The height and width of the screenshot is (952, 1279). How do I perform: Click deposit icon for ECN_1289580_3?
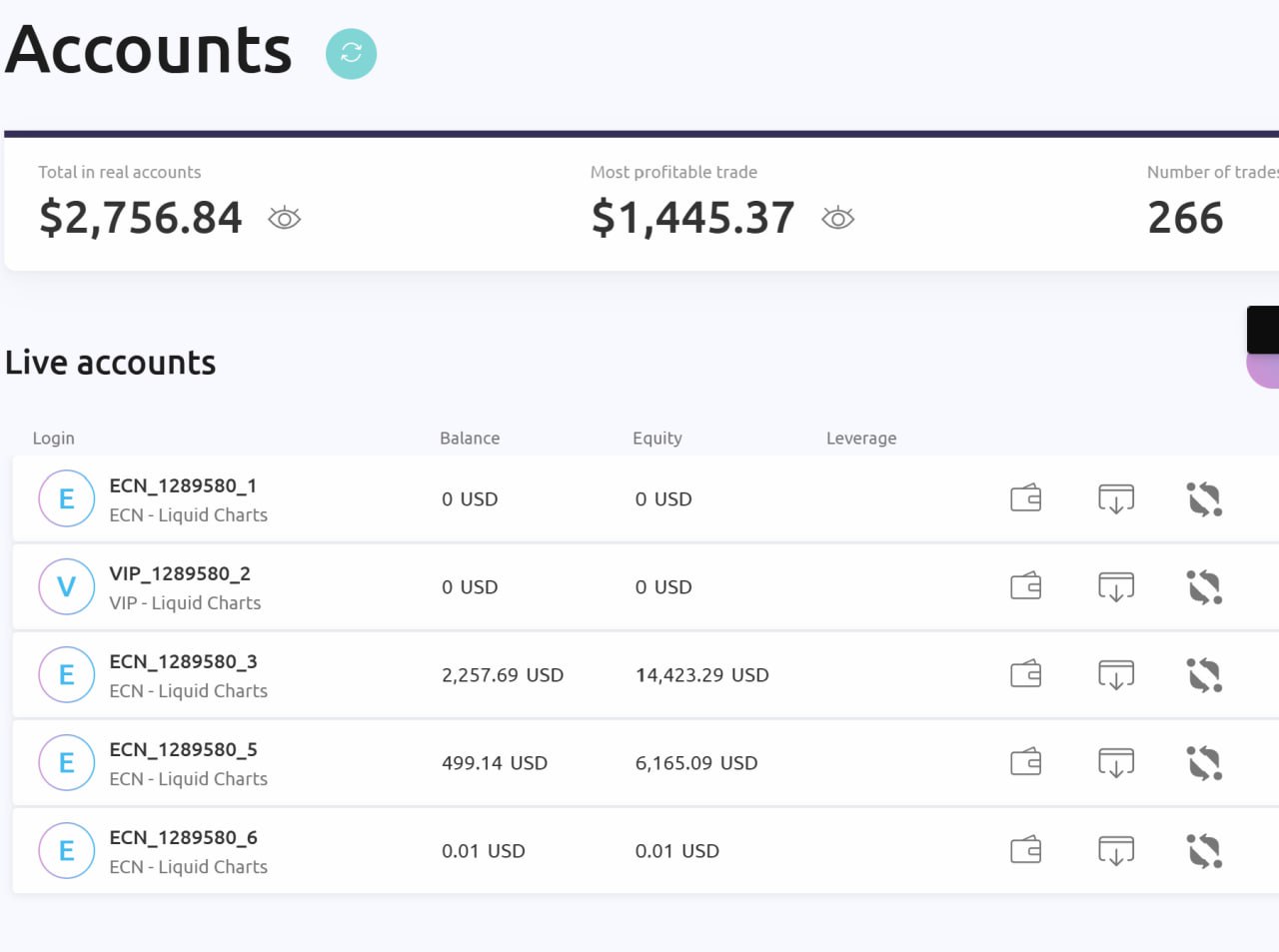[1116, 674]
